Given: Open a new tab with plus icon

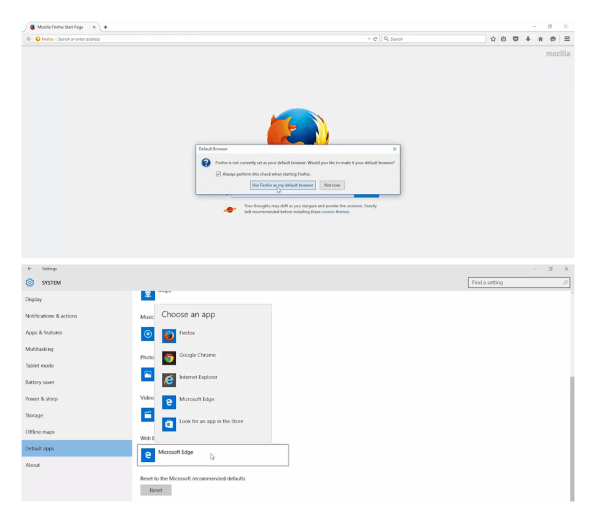Looking at the screenshot, I should [x=105, y=27].
